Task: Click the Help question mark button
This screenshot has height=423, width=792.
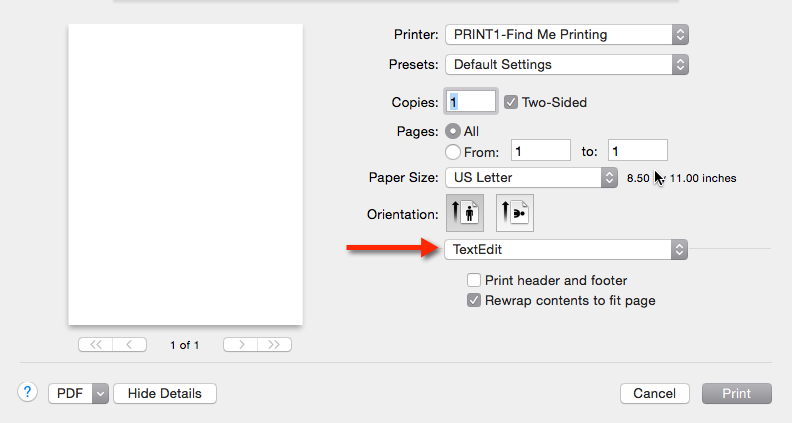Action: pyautogui.click(x=28, y=393)
